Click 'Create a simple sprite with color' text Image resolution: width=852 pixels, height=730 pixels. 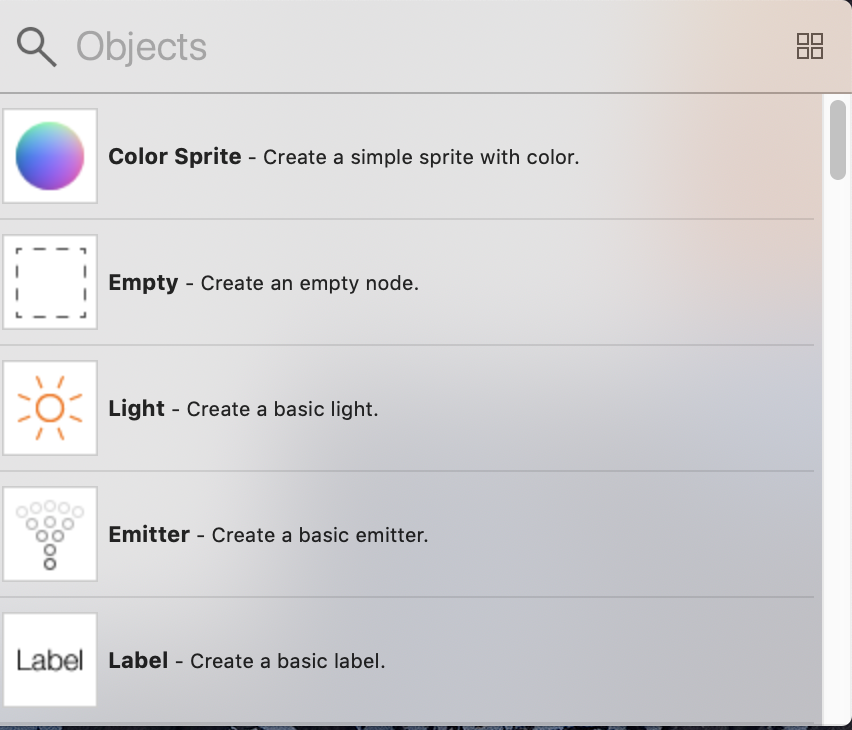pos(421,157)
